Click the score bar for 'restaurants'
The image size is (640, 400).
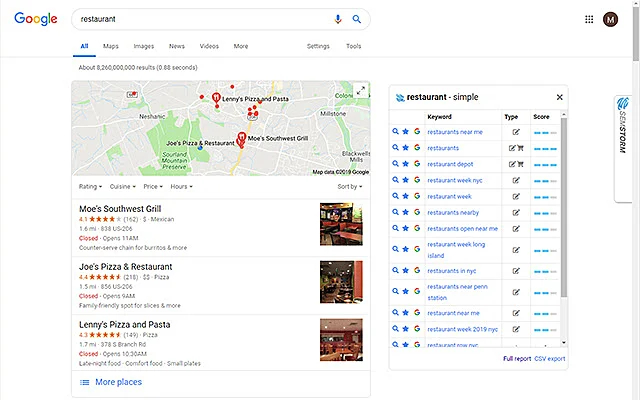(x=545, y=149)
